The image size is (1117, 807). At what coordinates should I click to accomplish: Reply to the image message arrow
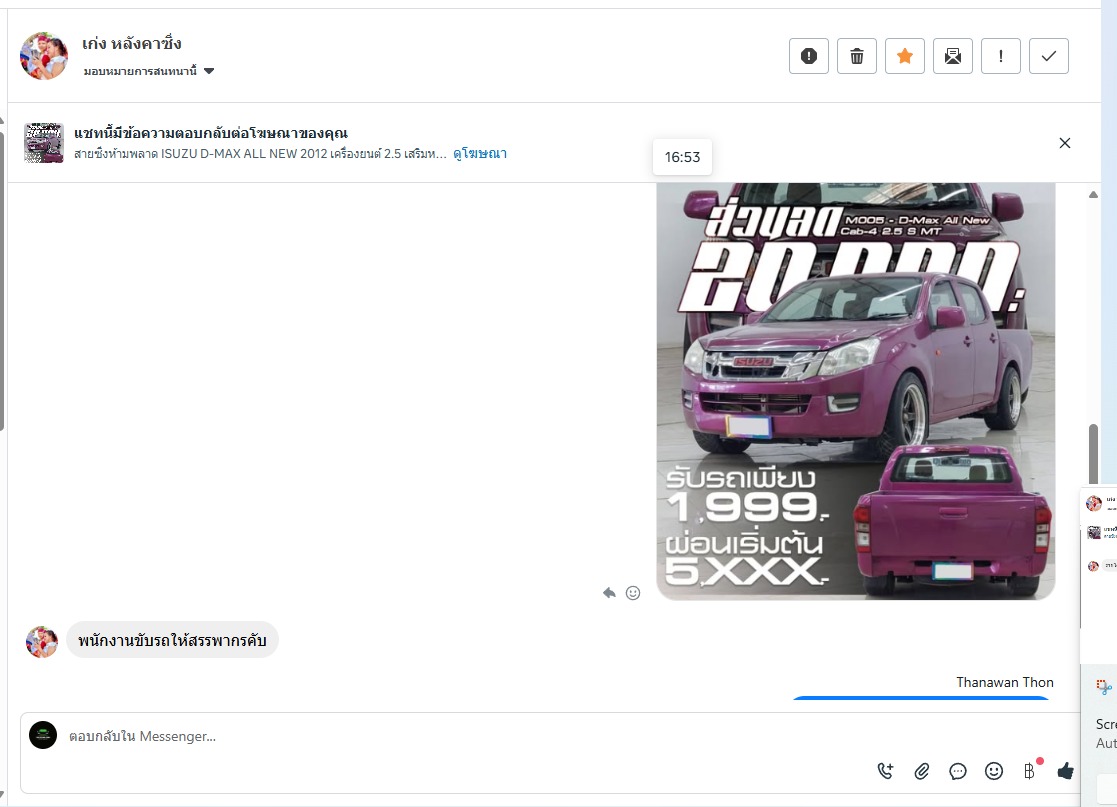pyautogui.click(x=609, y=593)
